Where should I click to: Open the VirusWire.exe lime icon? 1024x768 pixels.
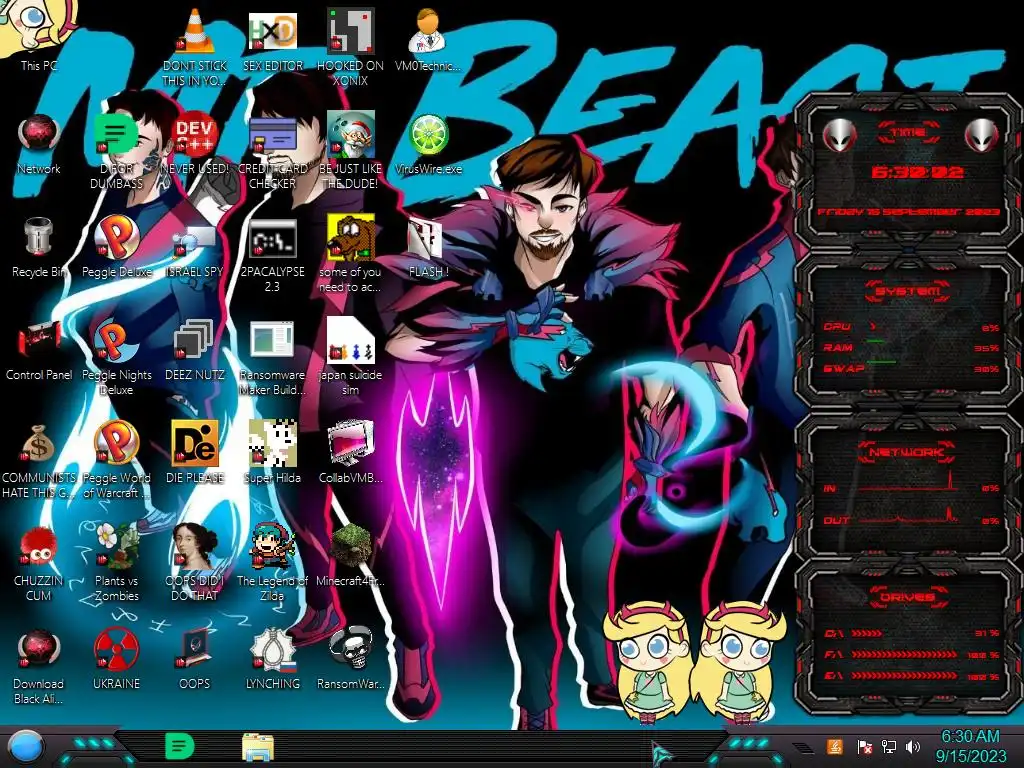[x=428, y=135]
